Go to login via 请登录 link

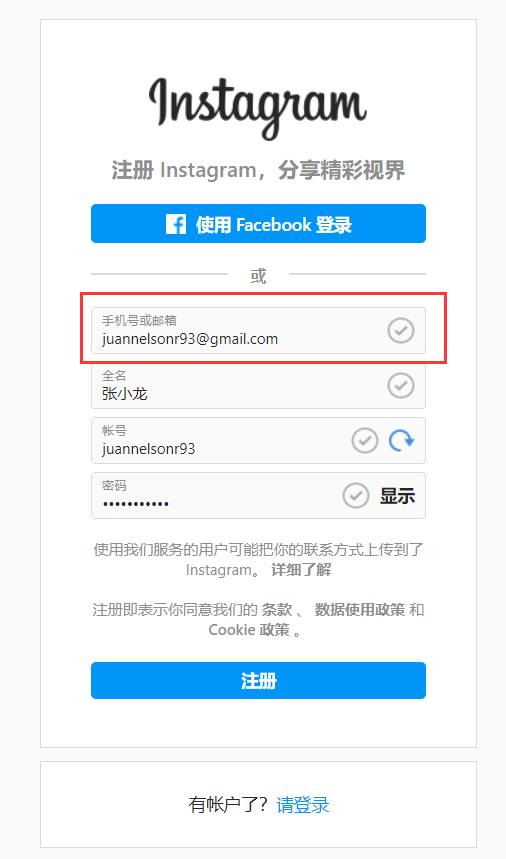(303, 805)
